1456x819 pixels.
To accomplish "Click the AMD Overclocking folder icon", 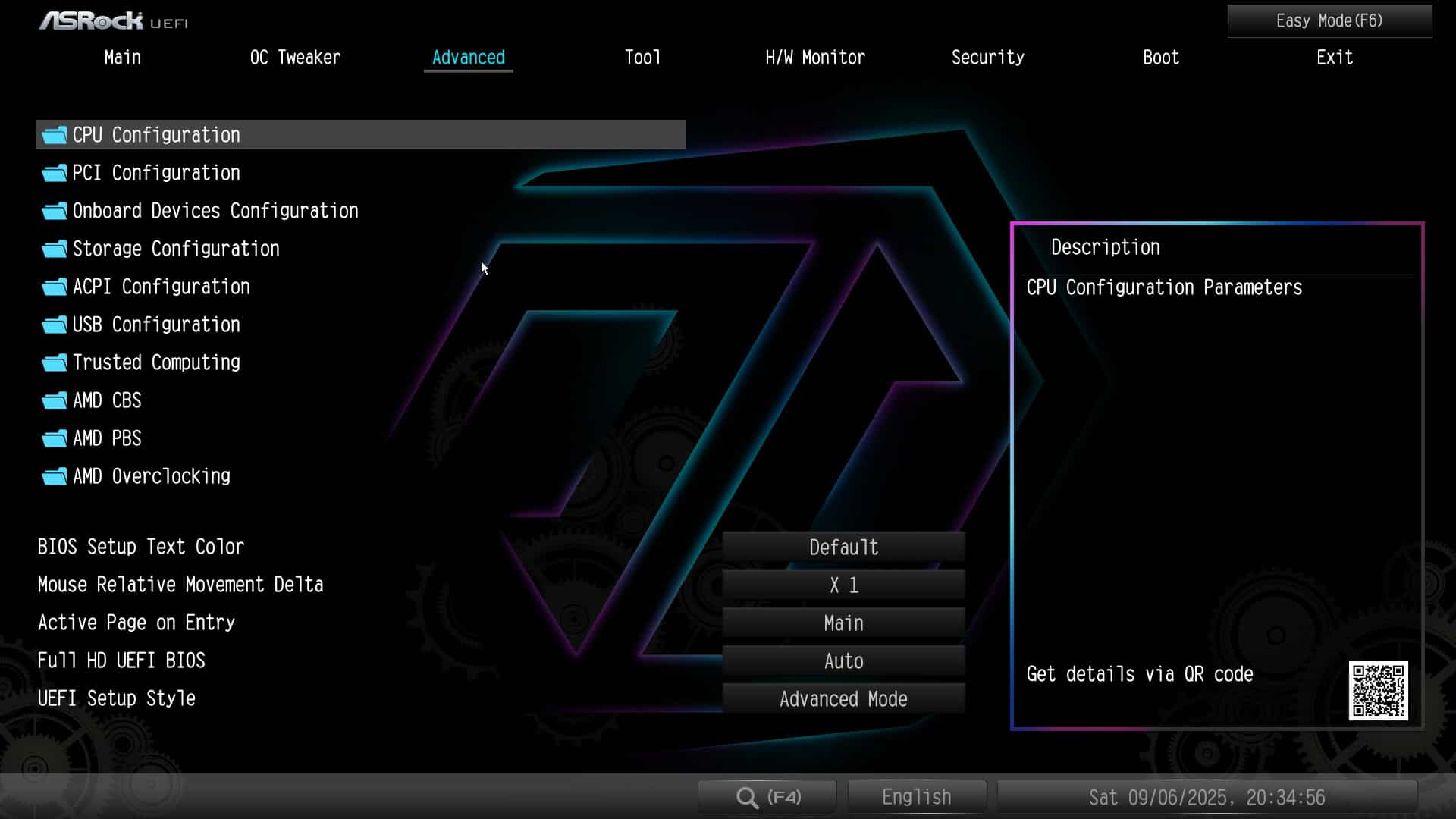I will click(54, 477).
